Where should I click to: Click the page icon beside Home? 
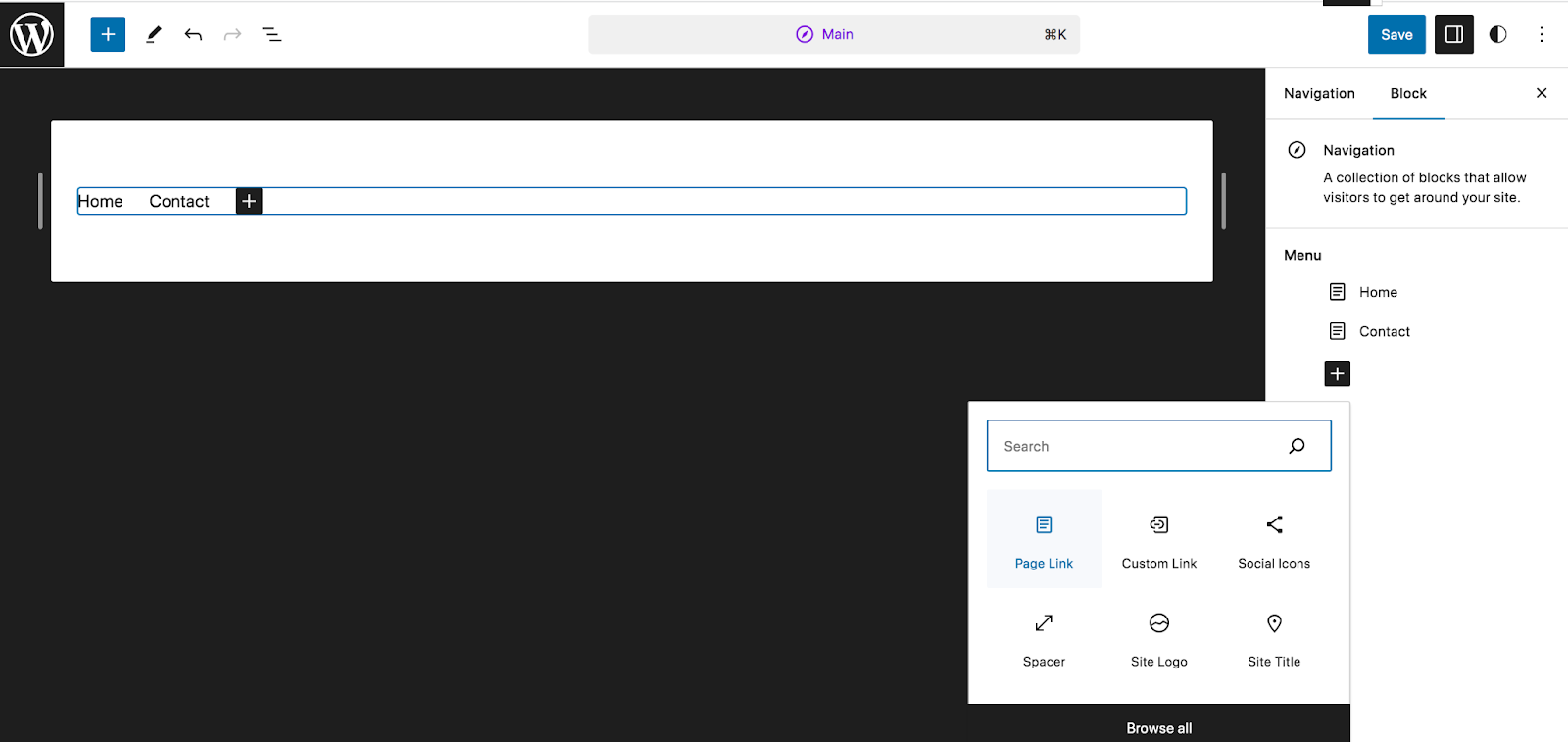coord(1337,292)
